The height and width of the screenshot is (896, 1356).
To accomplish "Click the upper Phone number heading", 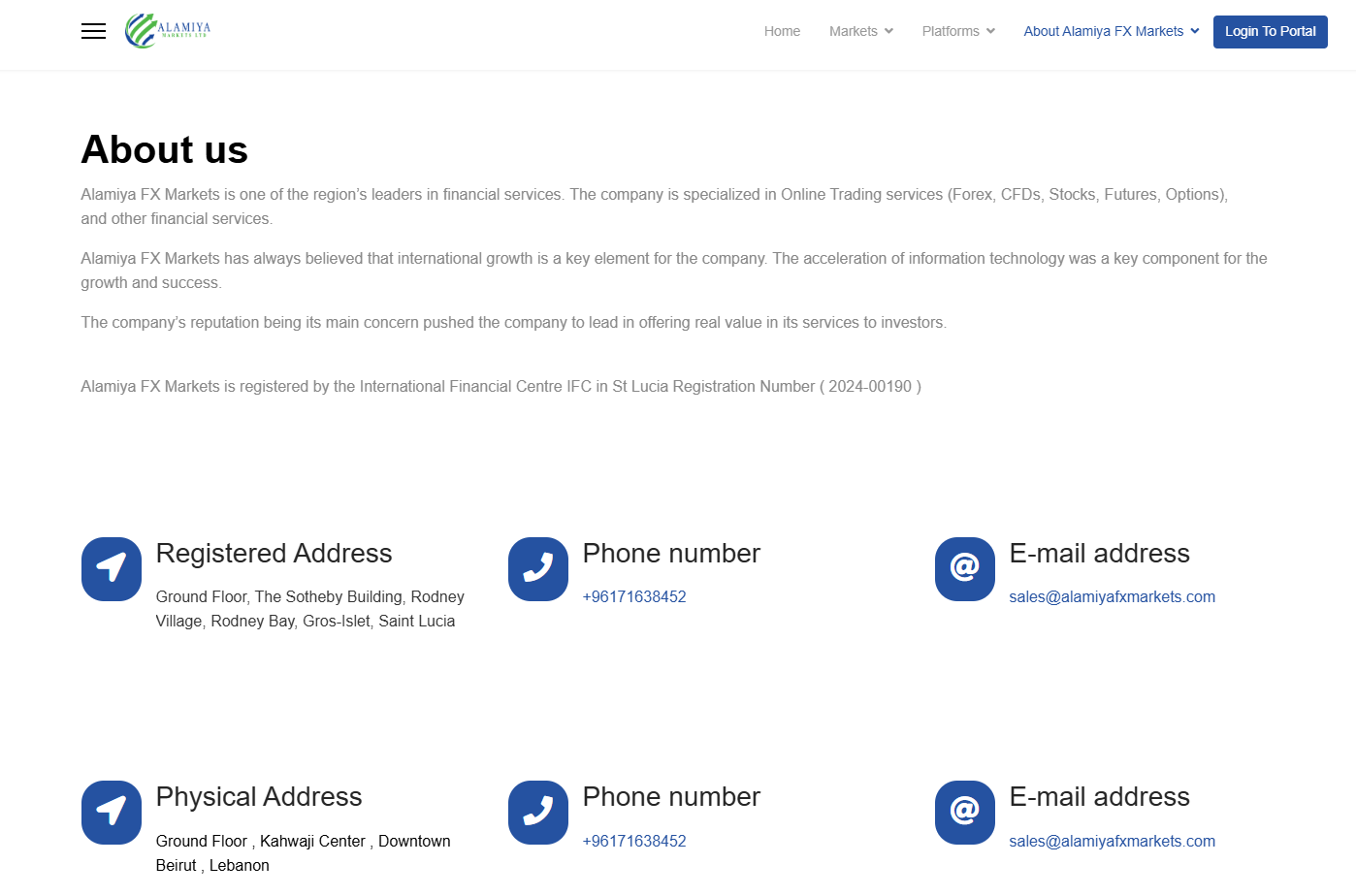I will pos(671,554).
